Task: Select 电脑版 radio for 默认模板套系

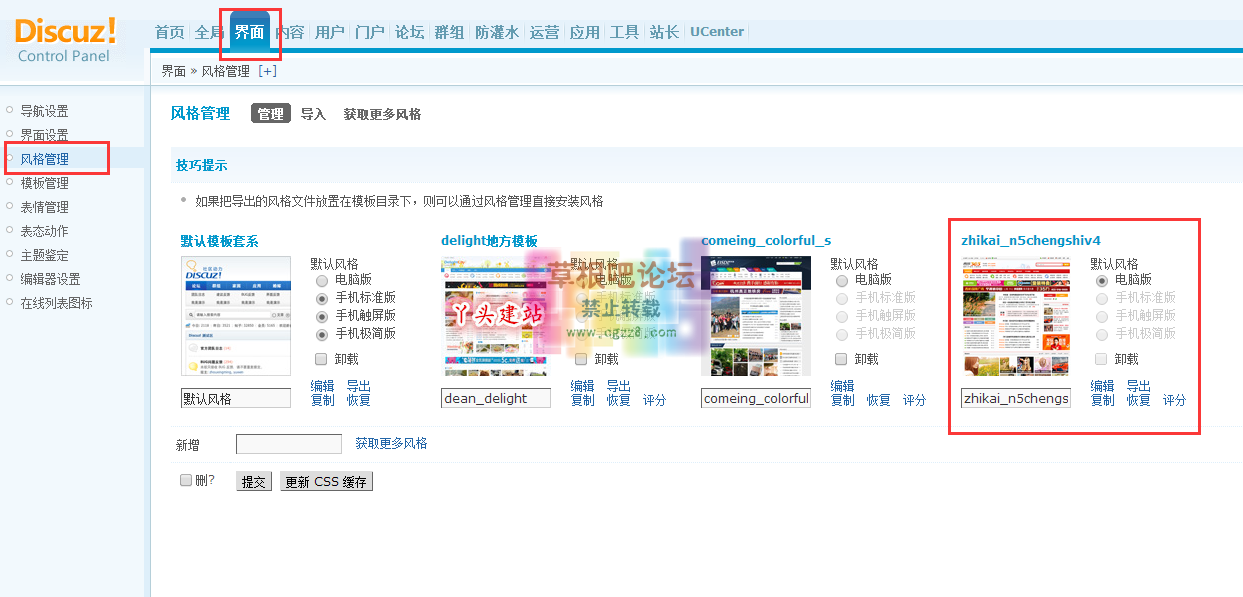Action: (x=322, y=280)
